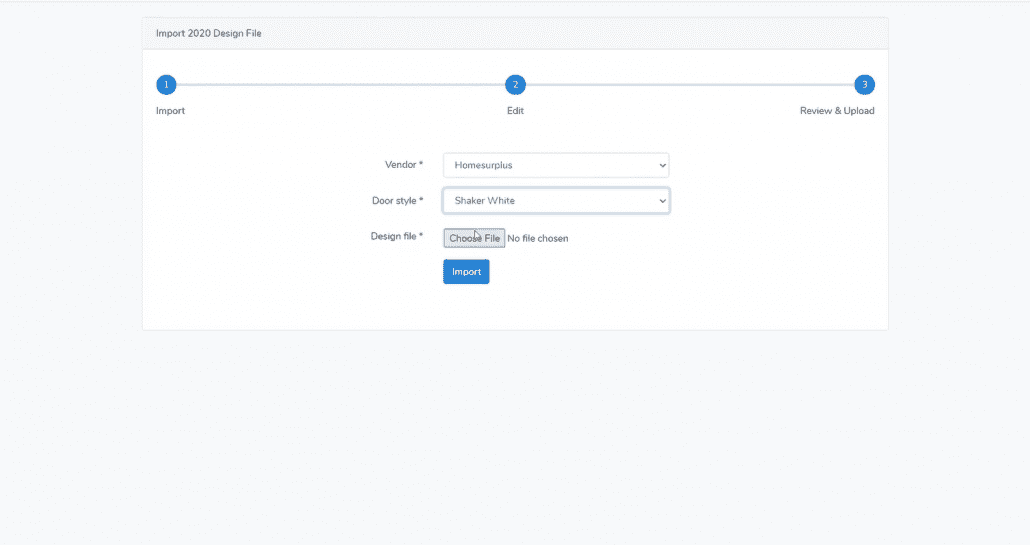Open the Door style dropdown showing Shaker White

[x=556, y=201]
